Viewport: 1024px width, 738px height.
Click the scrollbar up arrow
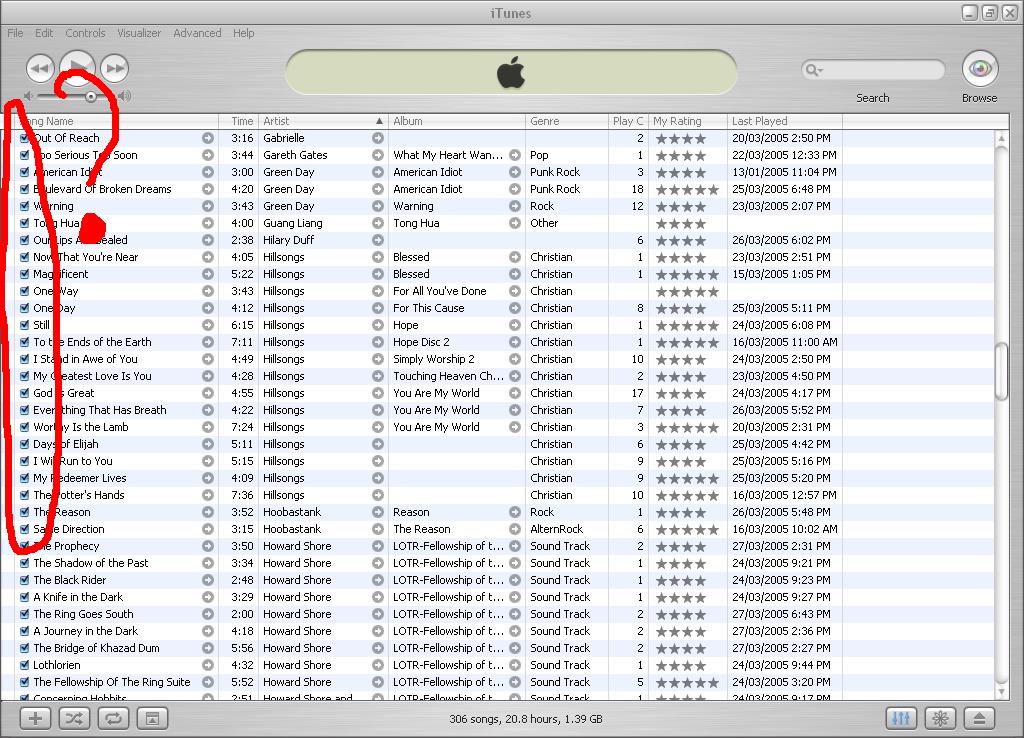tap(1002, 138)
